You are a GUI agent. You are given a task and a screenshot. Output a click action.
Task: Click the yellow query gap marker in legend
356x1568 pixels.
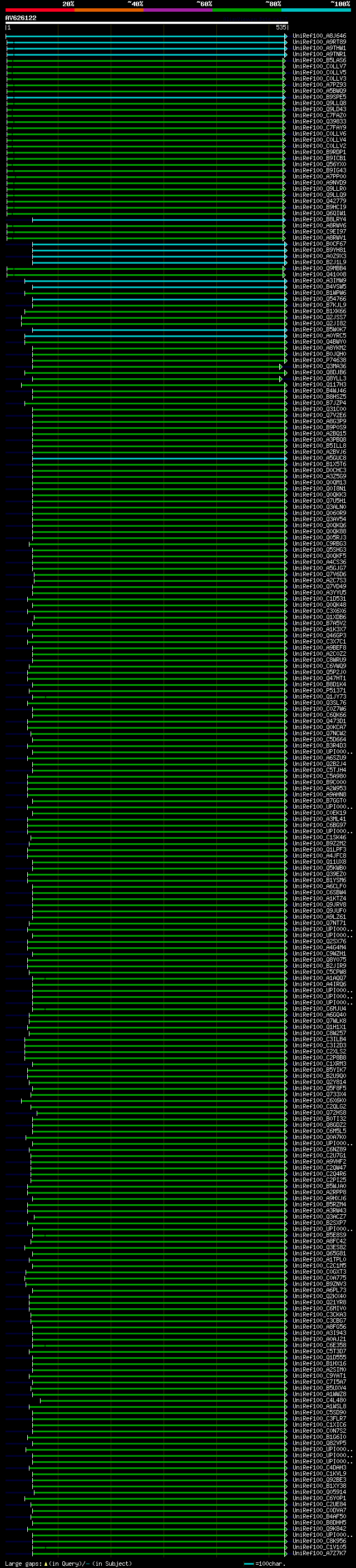[x=46, y=1564]
